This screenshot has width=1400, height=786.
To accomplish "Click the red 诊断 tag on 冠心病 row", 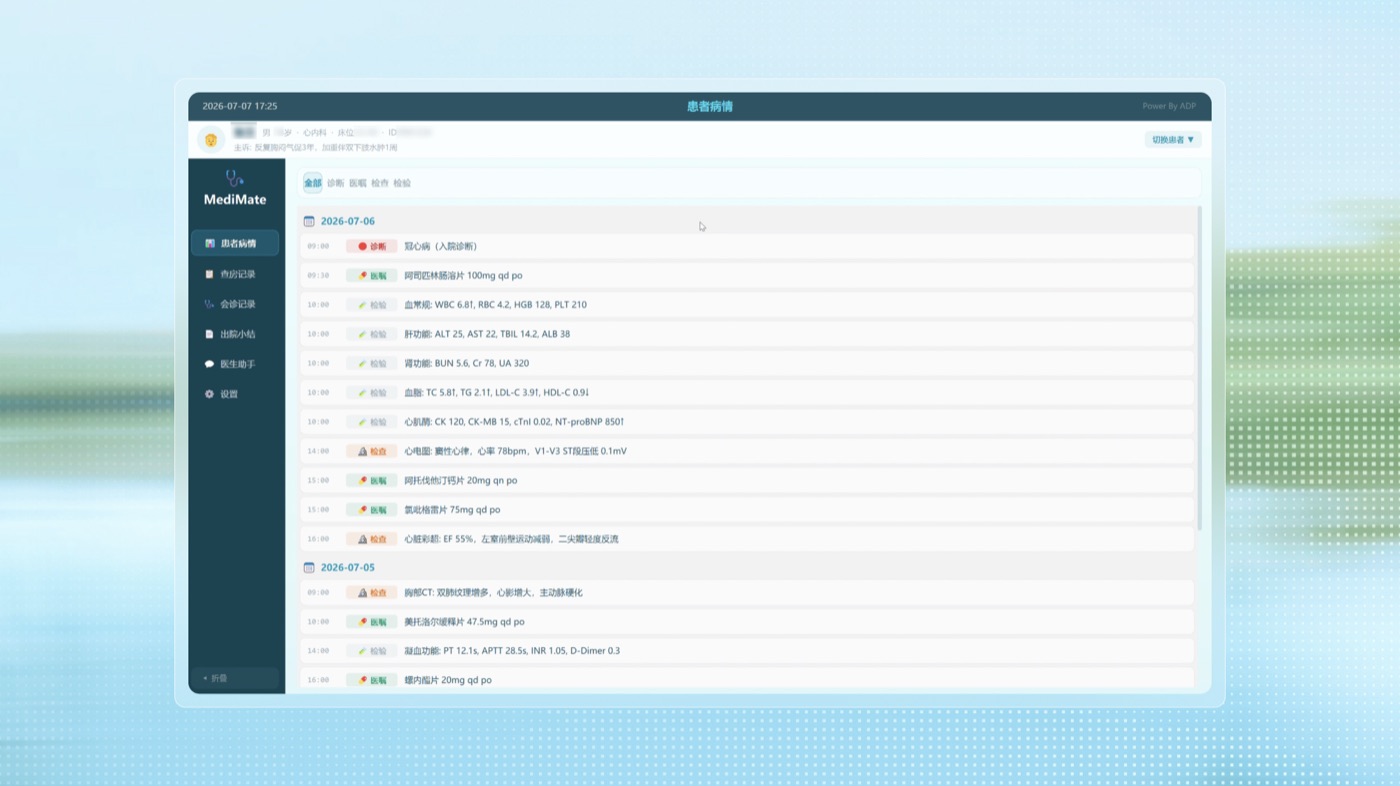I will (x=371, y=246).
